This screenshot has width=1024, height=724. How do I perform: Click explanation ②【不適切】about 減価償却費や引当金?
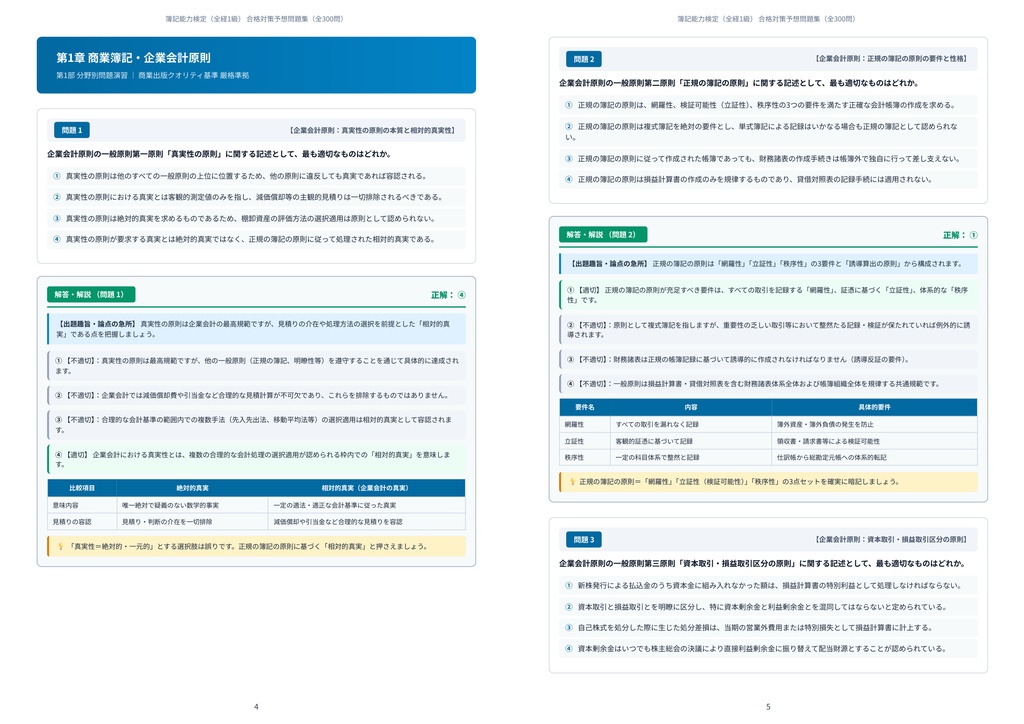click(x=256, y=396)
